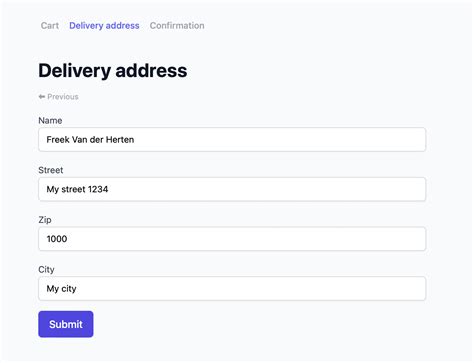Image resolution: width=474 pixels, height=363 pixels.
Task: Click the City field label
Action: pos(46,269)
